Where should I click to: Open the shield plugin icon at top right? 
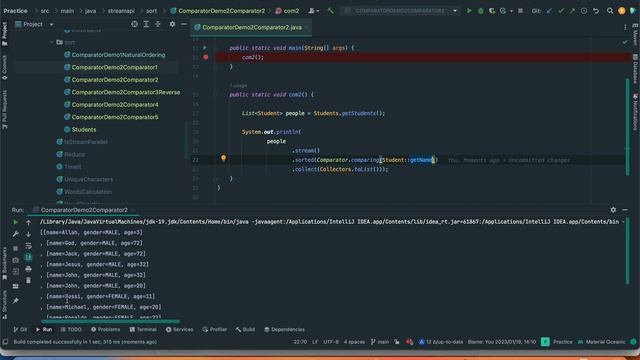632,11
